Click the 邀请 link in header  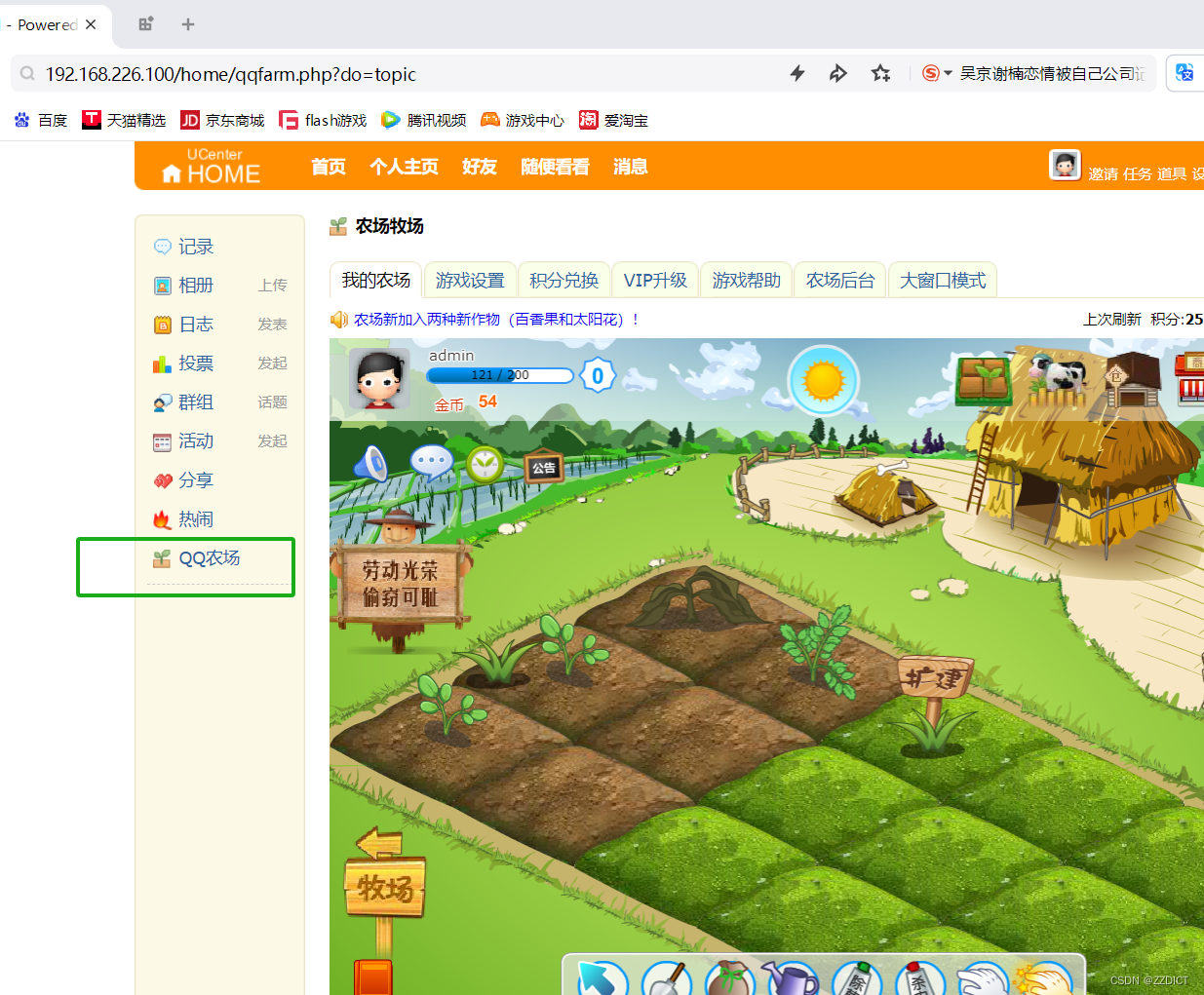click(1103, 173)
